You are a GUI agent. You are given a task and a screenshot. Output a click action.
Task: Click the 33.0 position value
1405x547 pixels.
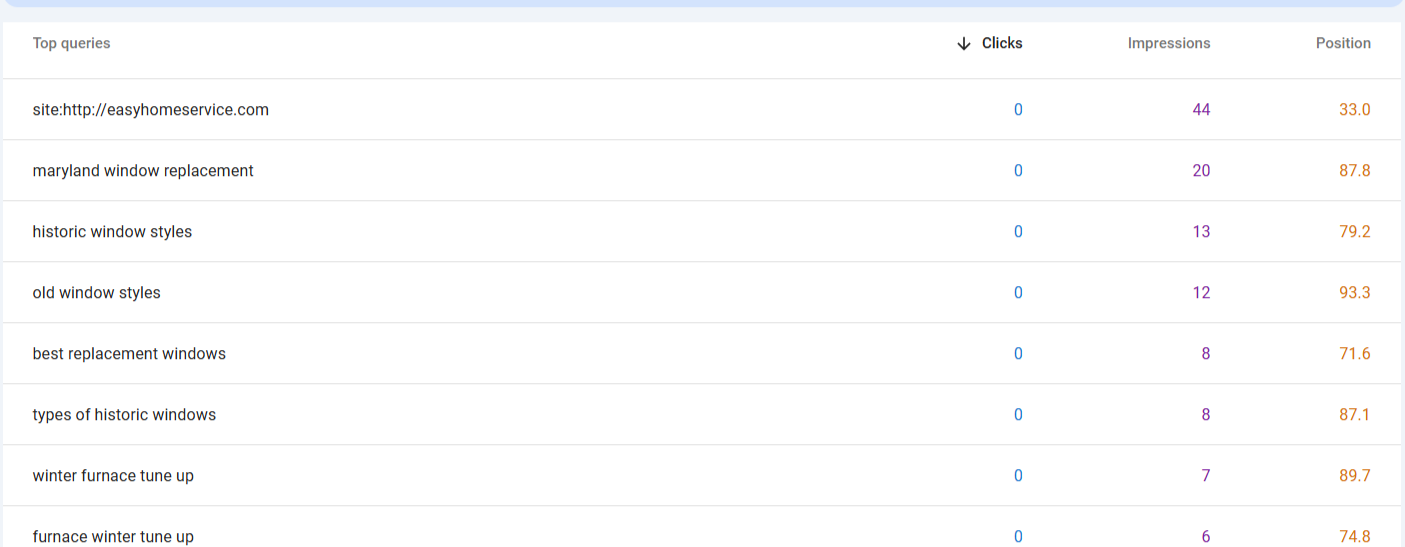coord(1354,110)
